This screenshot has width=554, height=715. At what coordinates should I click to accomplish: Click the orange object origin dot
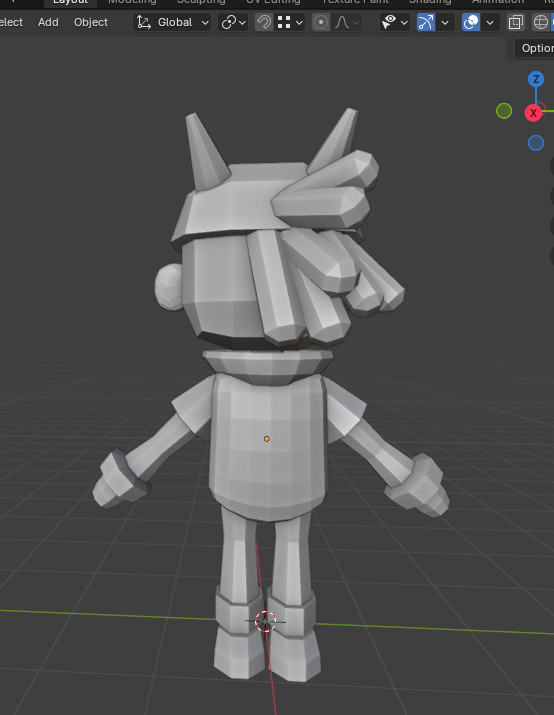[267, 439]
